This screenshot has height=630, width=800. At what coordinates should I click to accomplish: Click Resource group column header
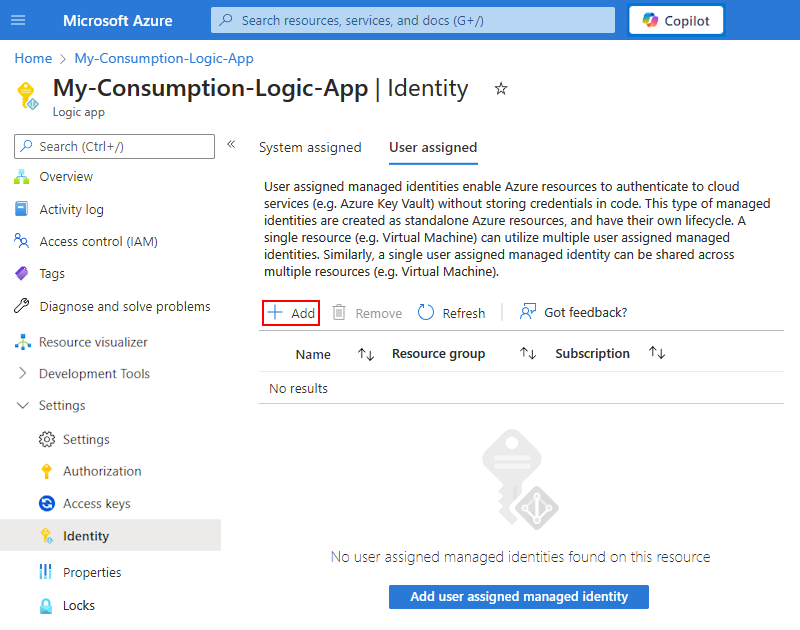click(x=438, y=354)
